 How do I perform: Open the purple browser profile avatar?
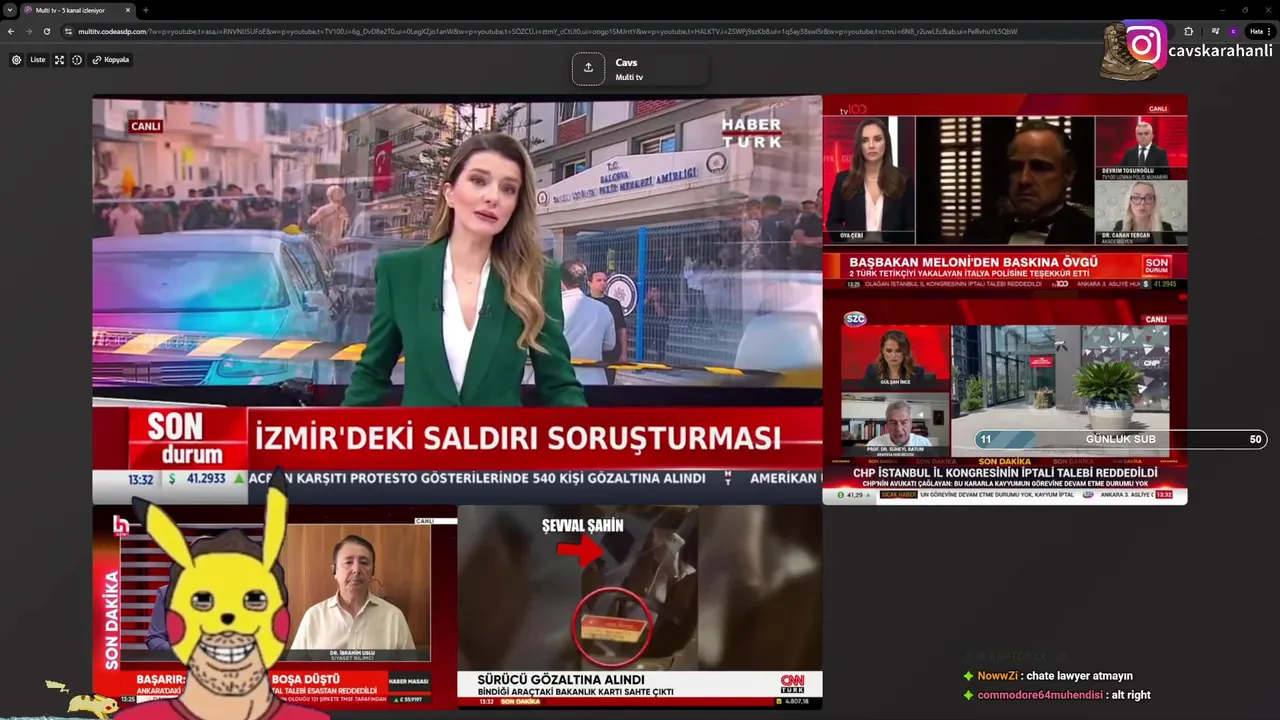click(x=1234, y=31)
